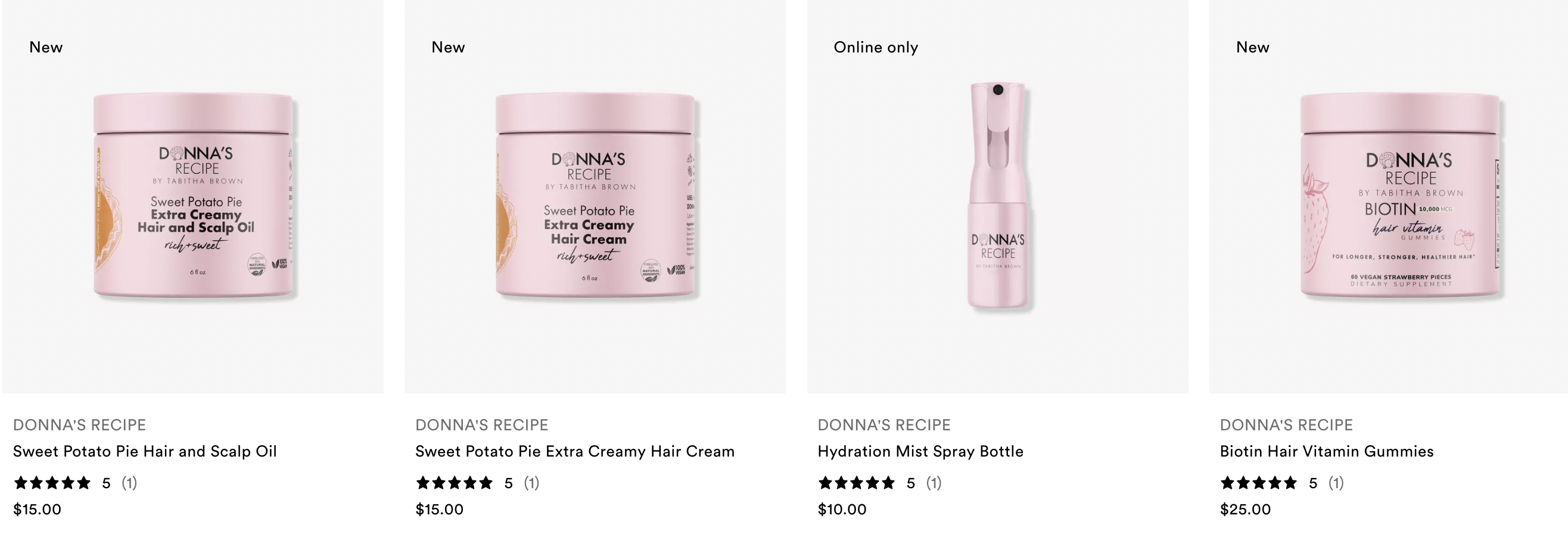Open the Biotin Hair Vitamin Gummies jar image
The width and height of the screenshot is (1568, 540).
(1389, 196)
